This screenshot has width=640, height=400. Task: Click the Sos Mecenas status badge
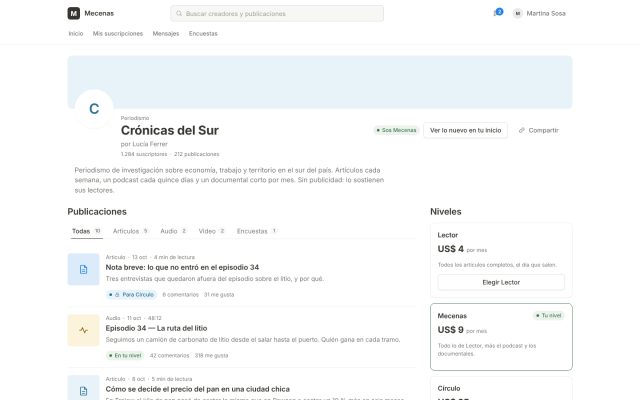[x=396, y=130]
